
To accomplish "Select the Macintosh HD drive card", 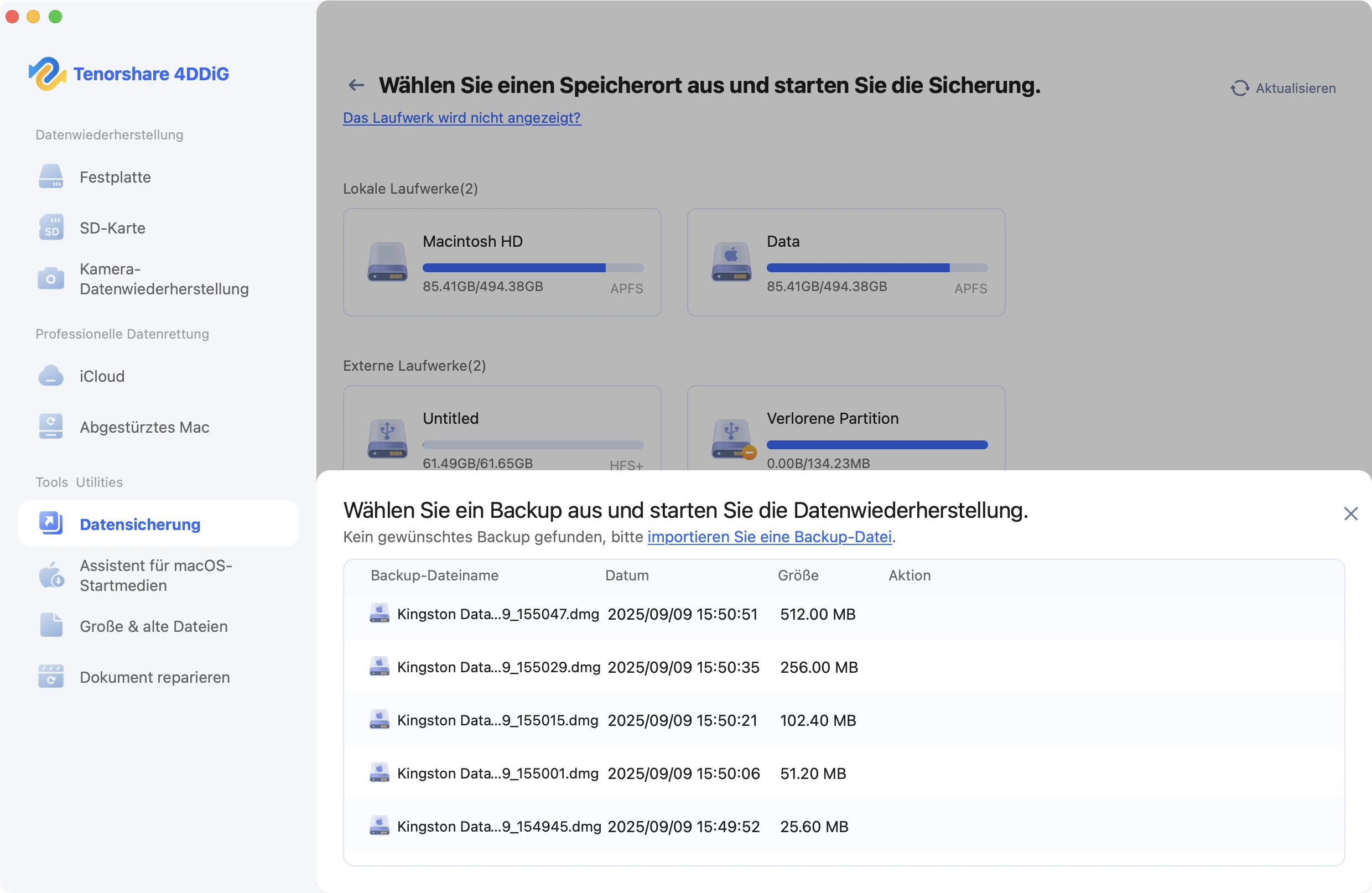I will pos(502,262).
